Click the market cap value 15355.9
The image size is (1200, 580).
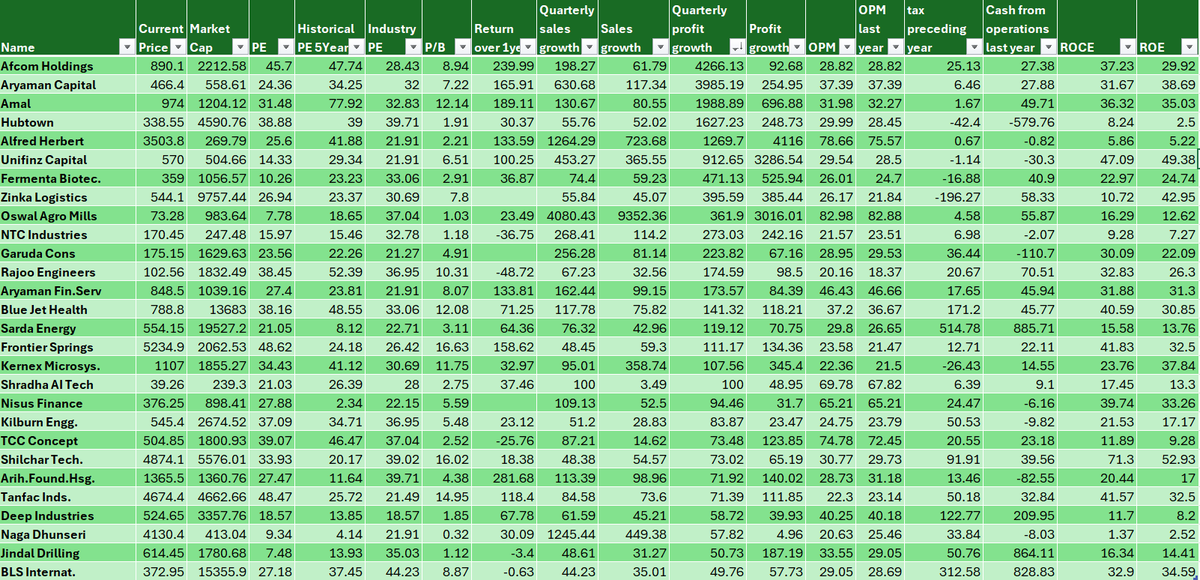223,572
